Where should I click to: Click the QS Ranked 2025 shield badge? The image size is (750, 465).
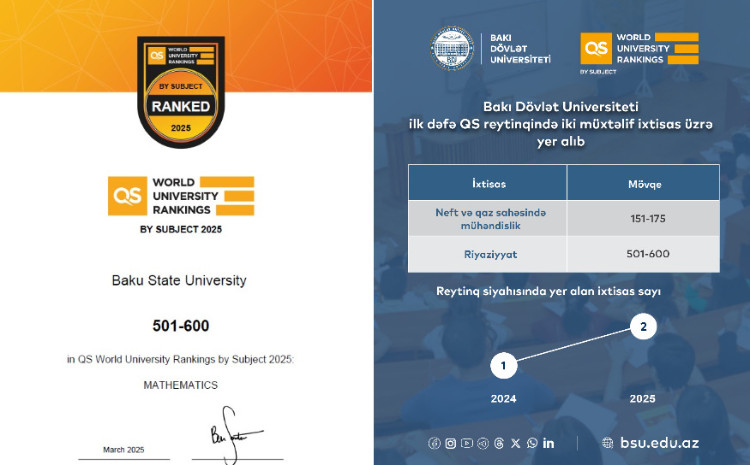(x=180, y=93)
